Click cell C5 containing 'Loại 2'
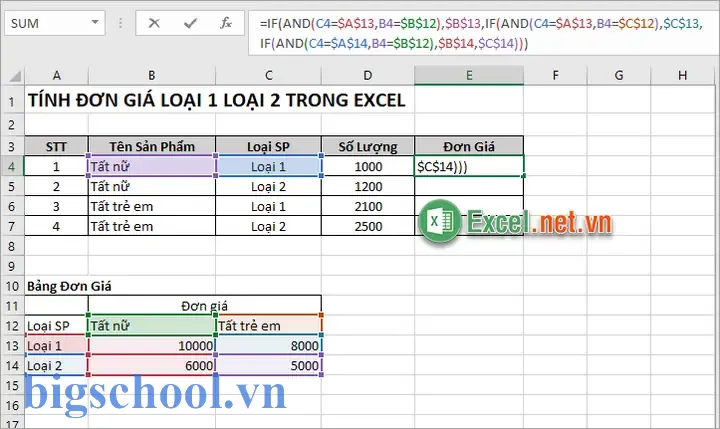This screenshot has width=720, height=429. tap(269, 186)
